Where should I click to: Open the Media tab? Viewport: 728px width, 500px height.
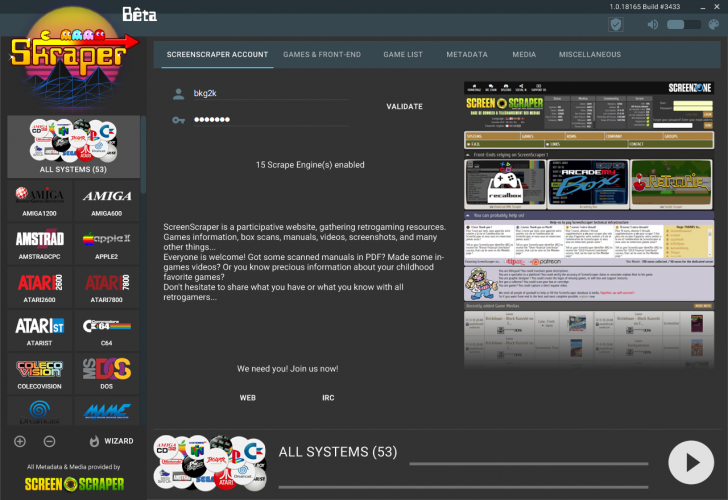tap(524, 54)
